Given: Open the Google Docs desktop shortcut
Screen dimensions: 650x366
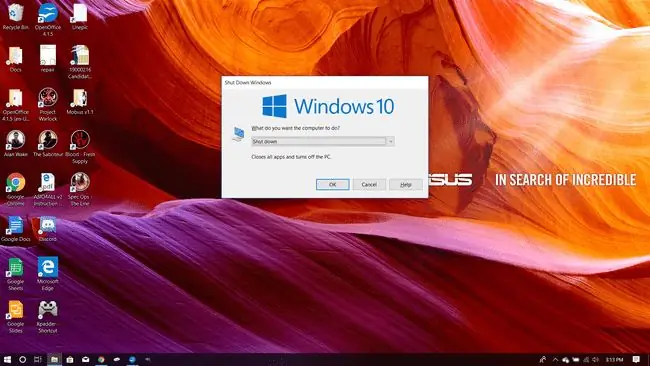Looking at the screenshot, I should 15,229.
